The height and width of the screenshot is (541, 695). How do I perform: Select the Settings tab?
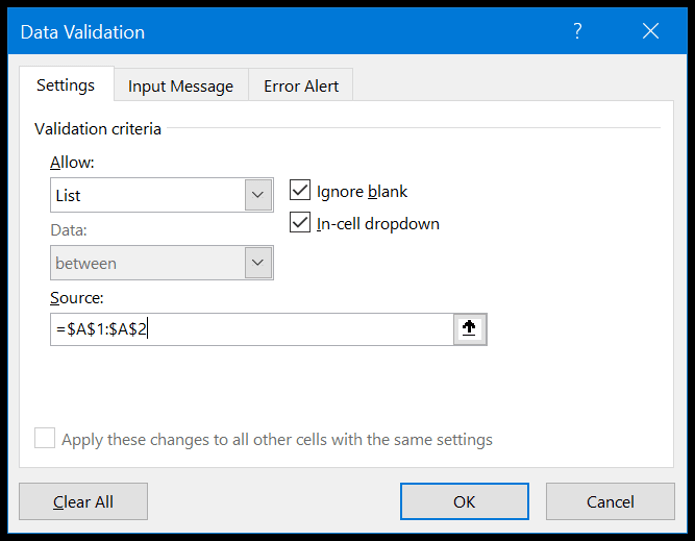coord(66,85)
